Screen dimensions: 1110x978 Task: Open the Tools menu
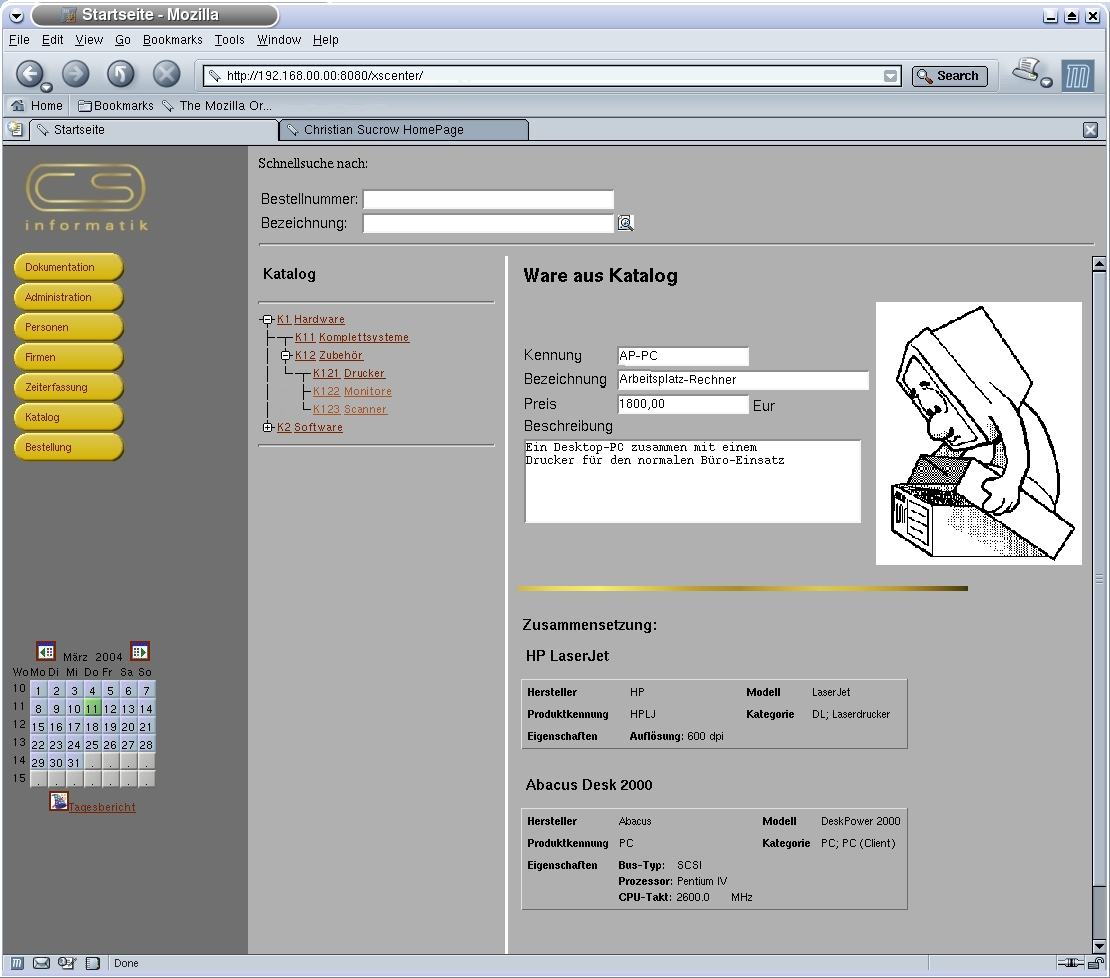(229, 40)
